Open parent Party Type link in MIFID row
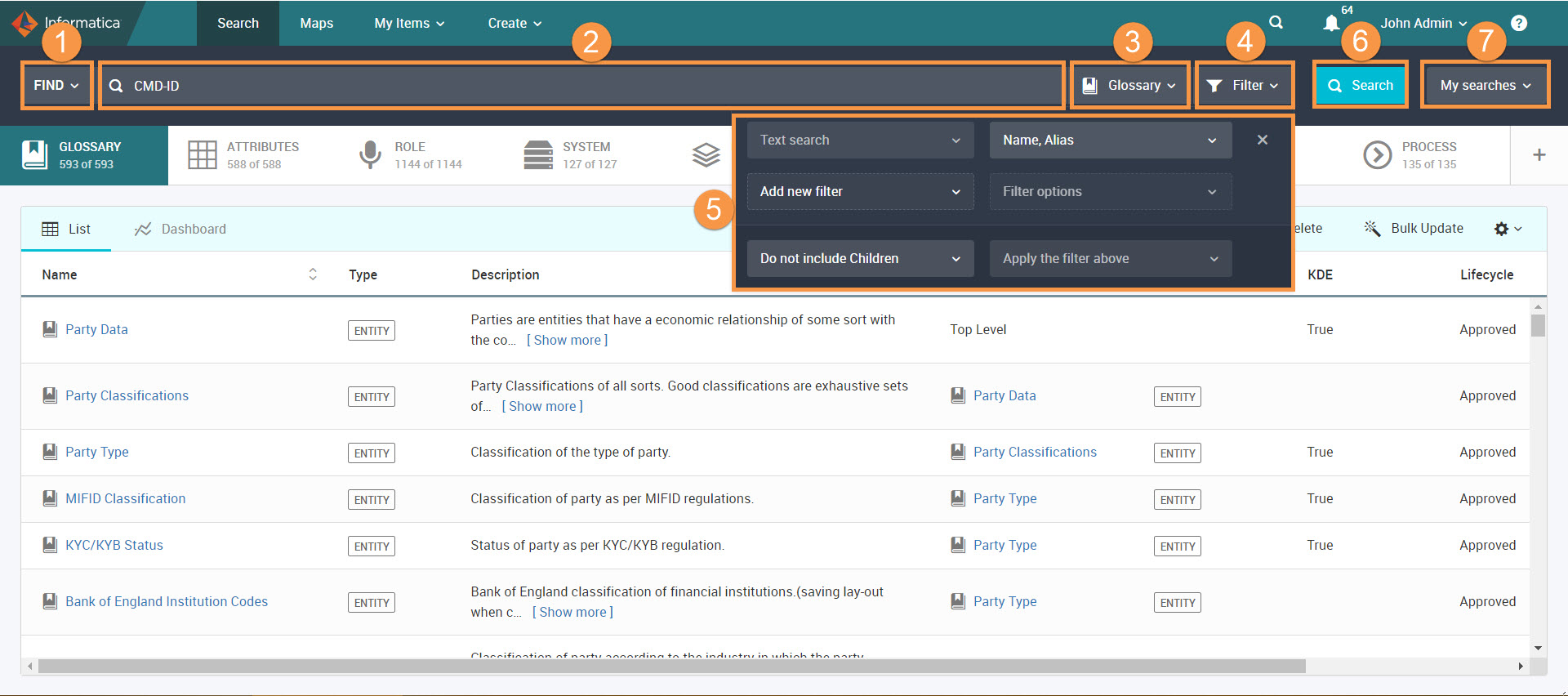Viewport: 1568px width, 696px height. [1004, 498]
